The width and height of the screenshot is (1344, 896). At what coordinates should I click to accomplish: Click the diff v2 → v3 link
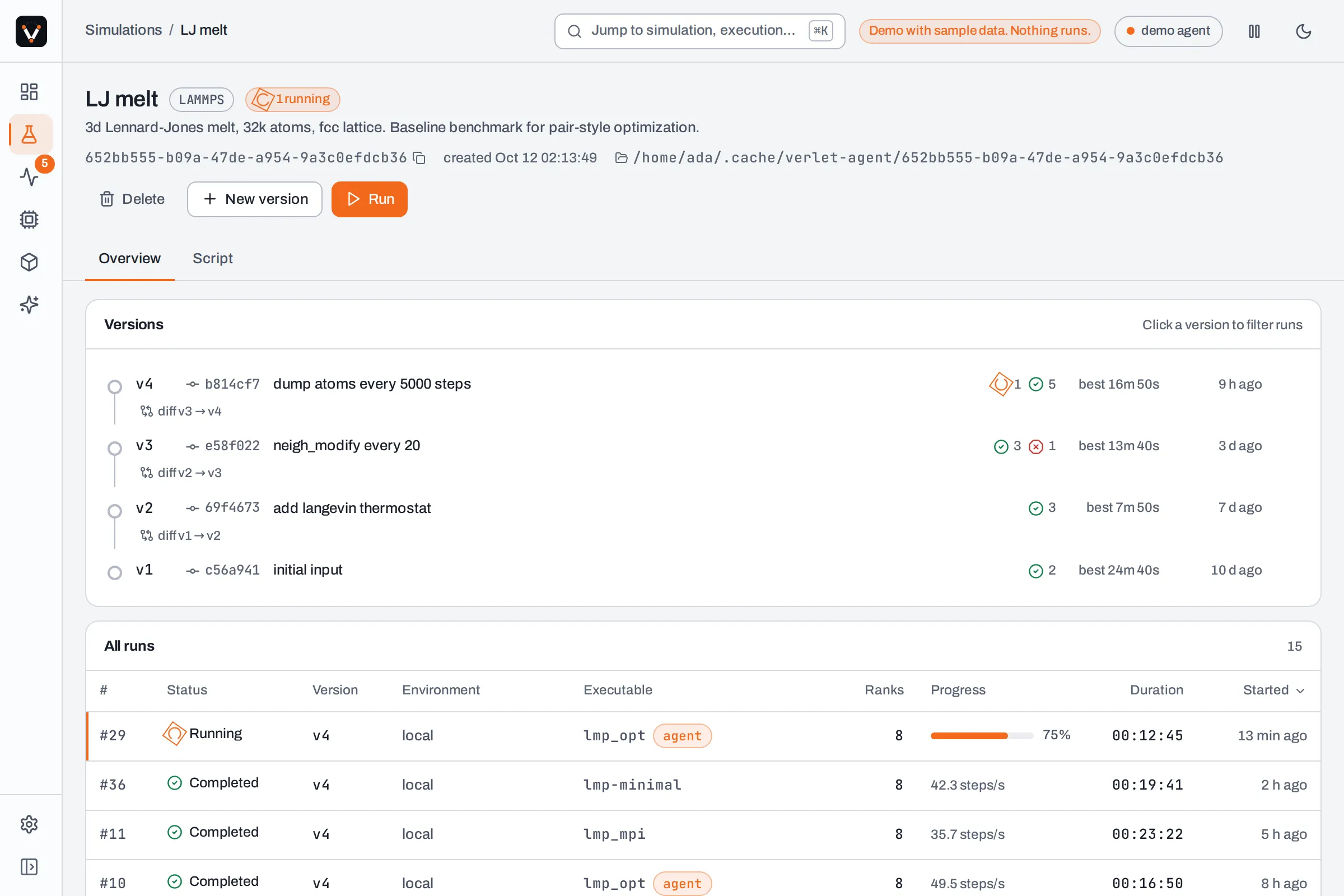click(181, 473)
